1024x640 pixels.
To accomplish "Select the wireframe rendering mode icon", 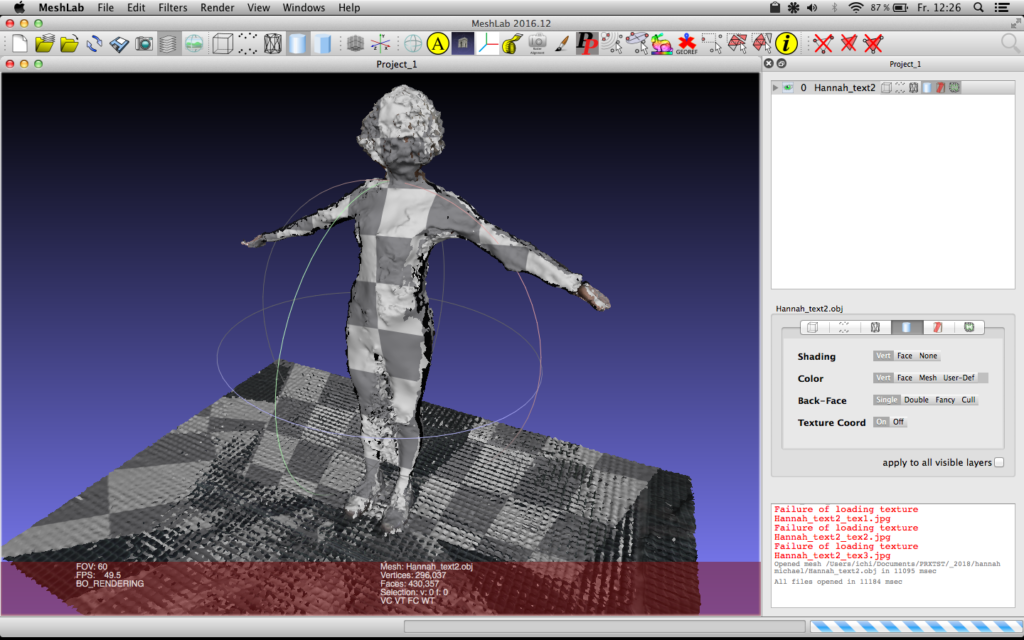I will (272, 43).
